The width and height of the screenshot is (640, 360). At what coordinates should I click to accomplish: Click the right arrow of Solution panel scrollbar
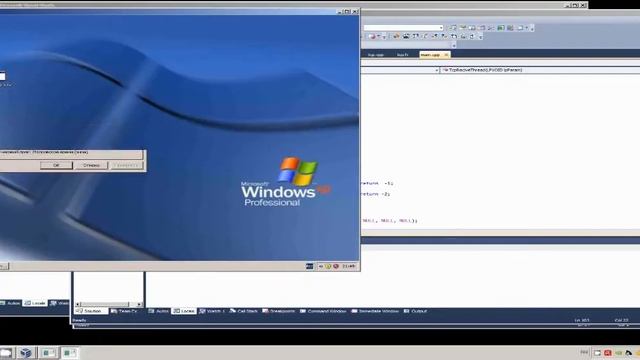(x=139, y=304)
